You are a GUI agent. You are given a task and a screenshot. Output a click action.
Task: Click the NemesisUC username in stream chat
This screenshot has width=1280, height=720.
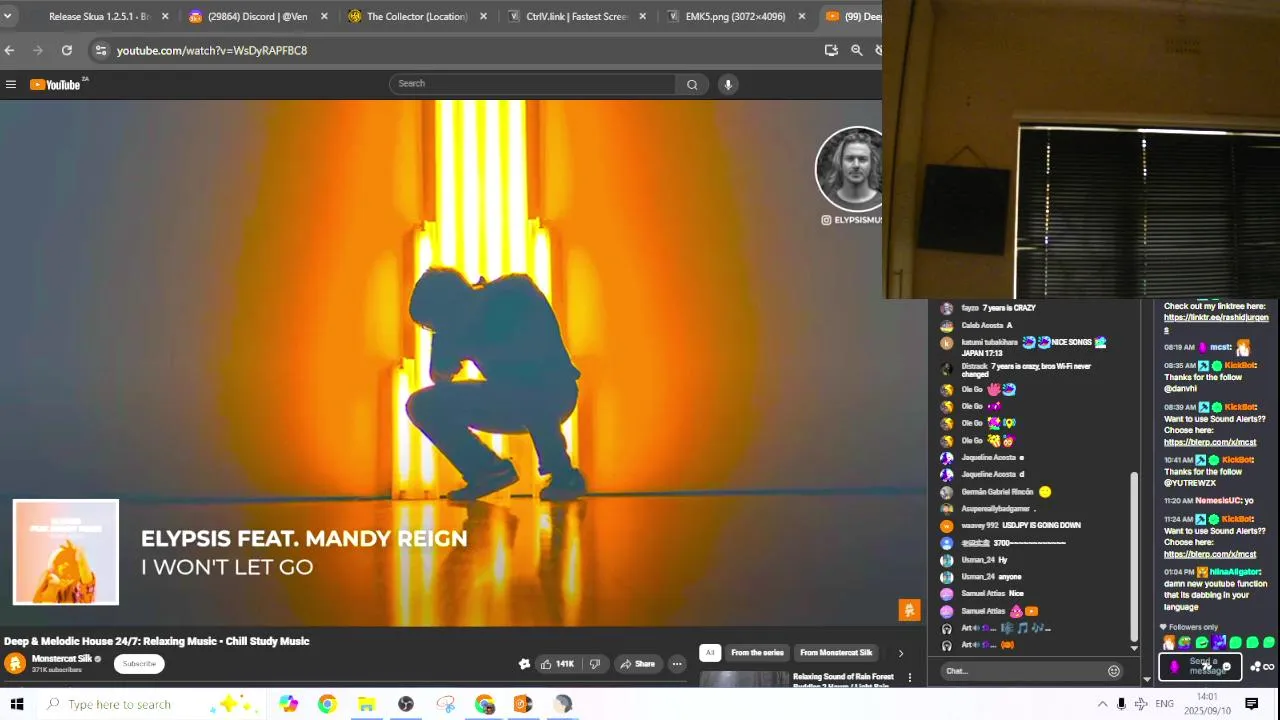pyautogui.click(x=1217, y=501)
